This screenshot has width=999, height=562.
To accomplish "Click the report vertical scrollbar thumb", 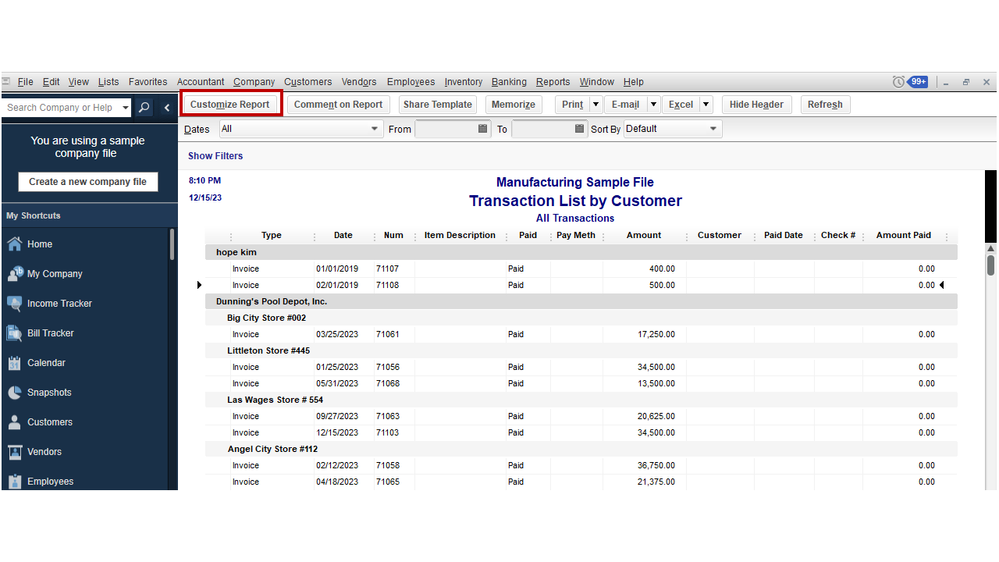I will (x=990, y=265).
